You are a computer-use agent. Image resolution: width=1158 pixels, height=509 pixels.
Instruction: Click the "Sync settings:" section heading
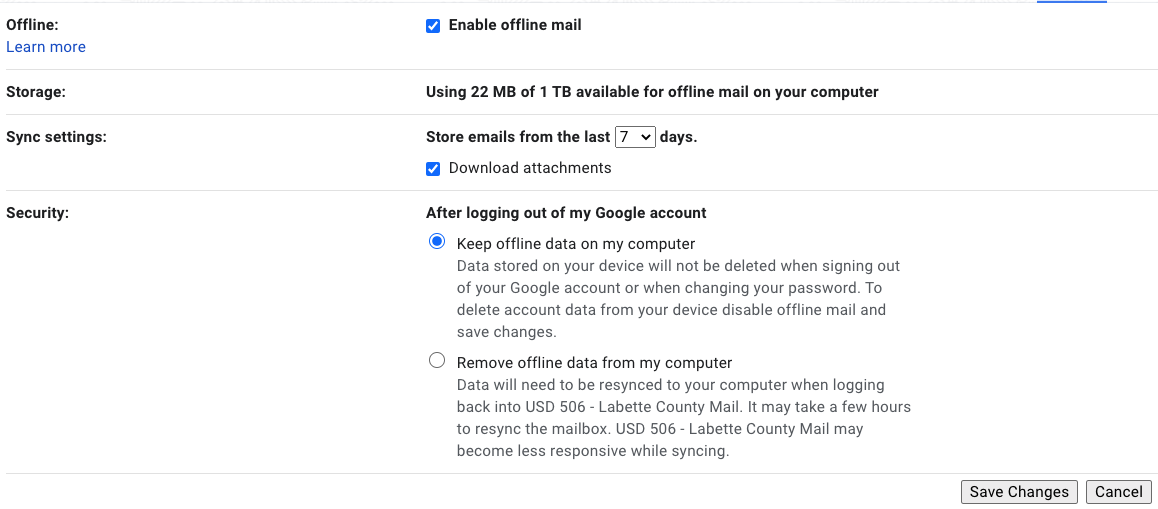[x=56, y=137]
